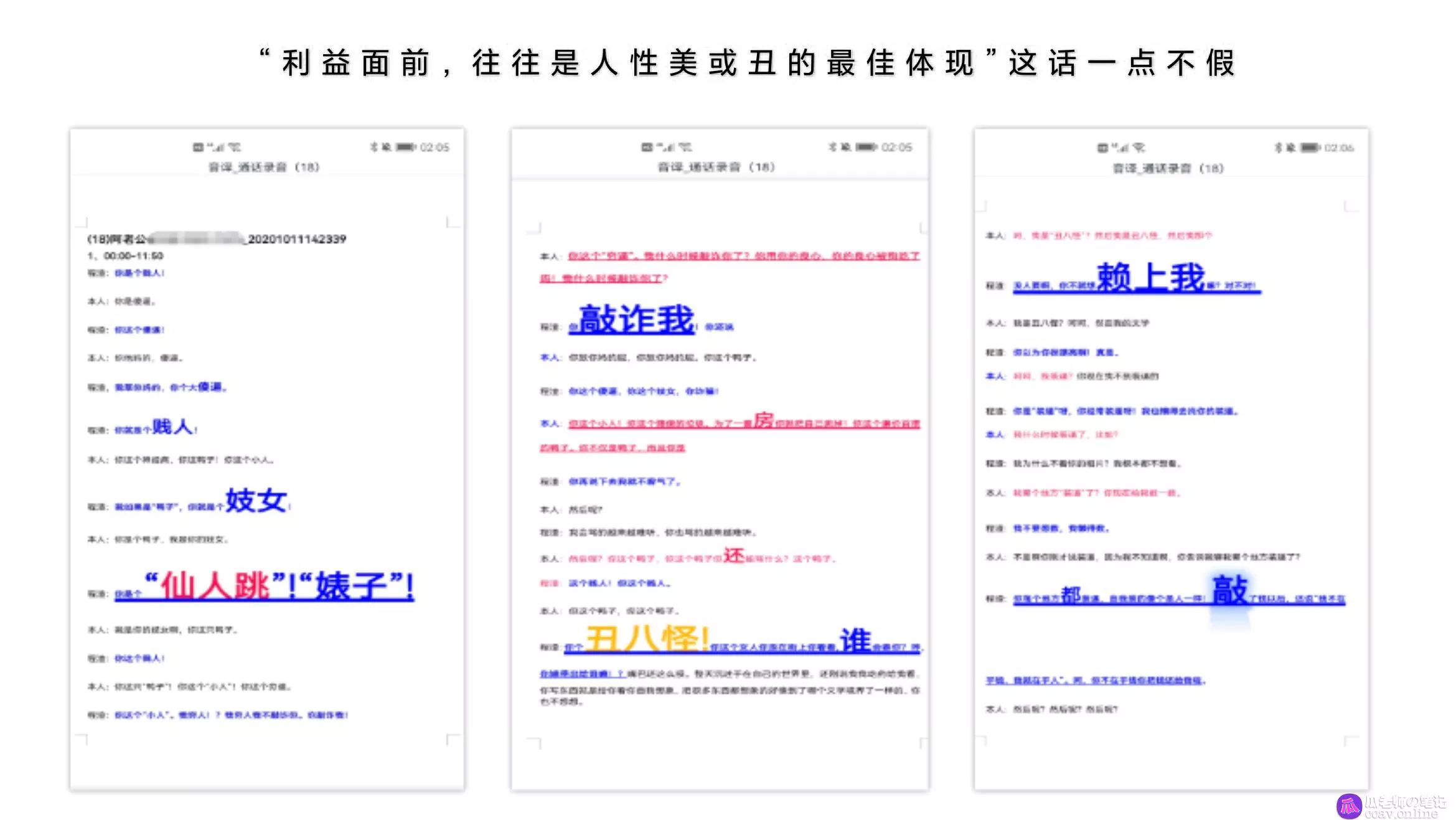Click the middle phone's 音译_通话录音 (18) title

tap(716, 167)
